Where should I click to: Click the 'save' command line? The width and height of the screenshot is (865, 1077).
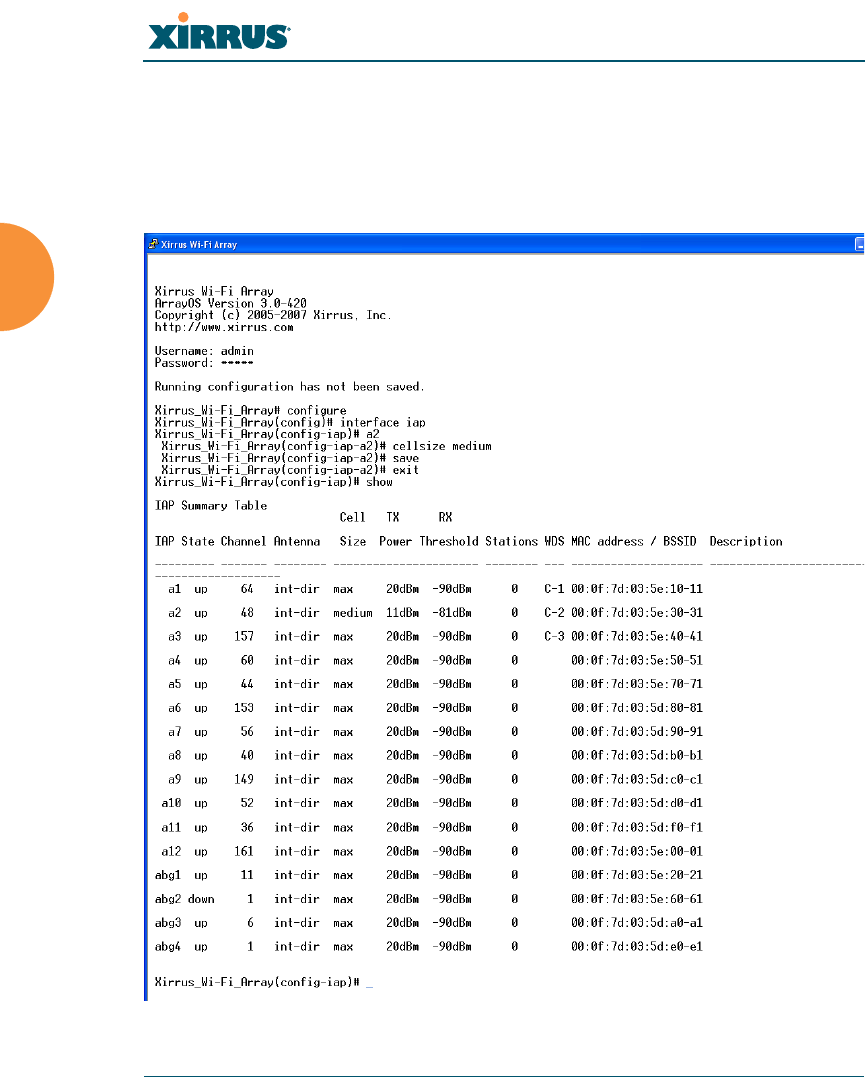click(290, 459)
